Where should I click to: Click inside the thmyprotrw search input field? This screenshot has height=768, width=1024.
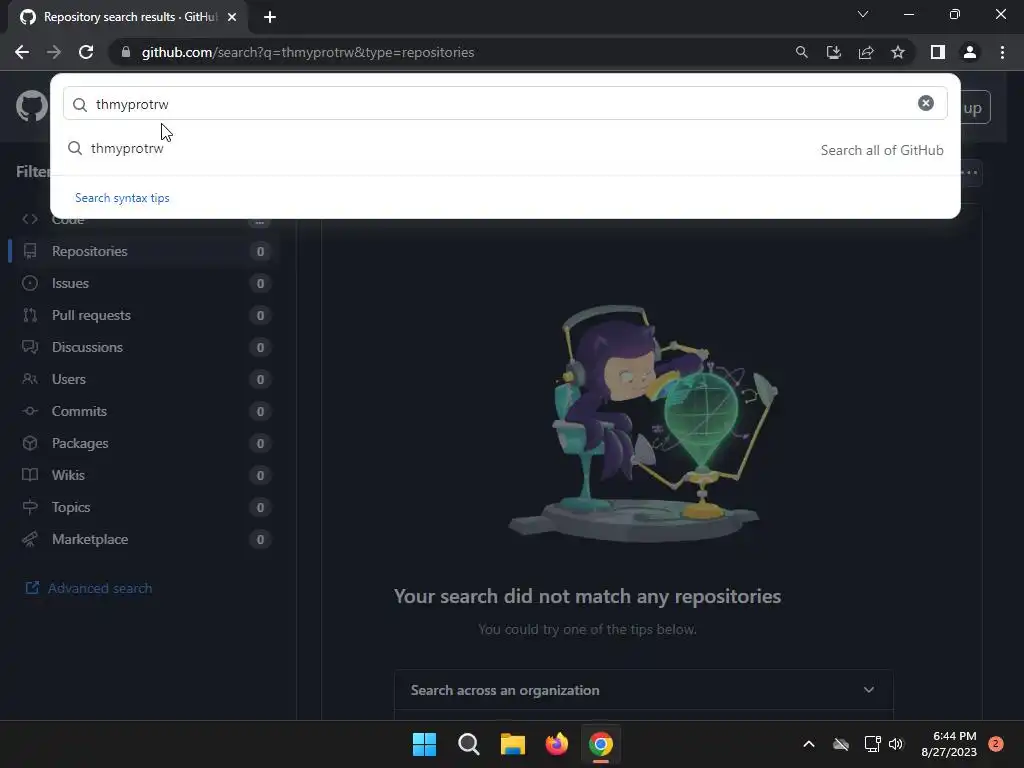505,104
